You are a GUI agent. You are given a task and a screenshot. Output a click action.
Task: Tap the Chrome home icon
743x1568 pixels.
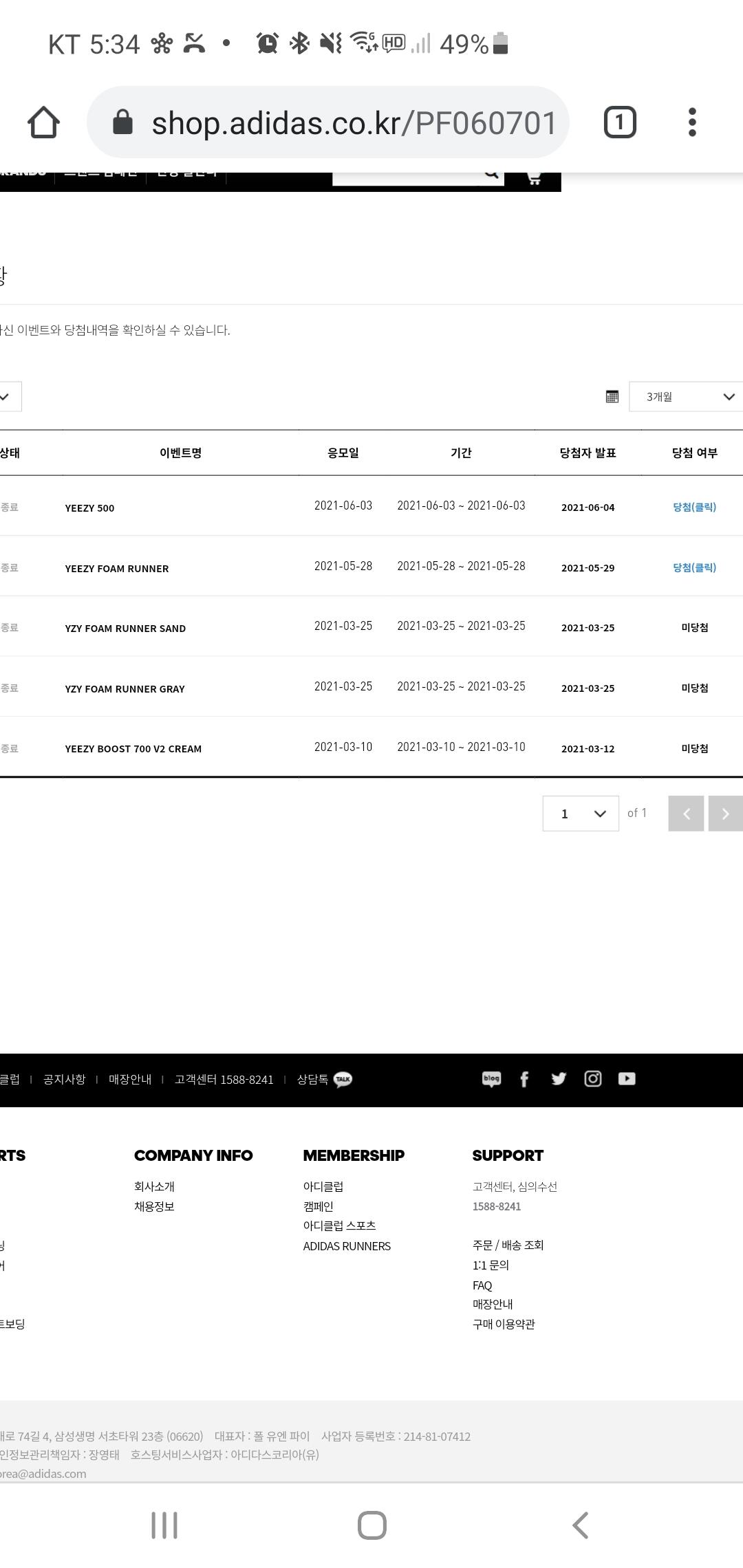click(43, 122)
